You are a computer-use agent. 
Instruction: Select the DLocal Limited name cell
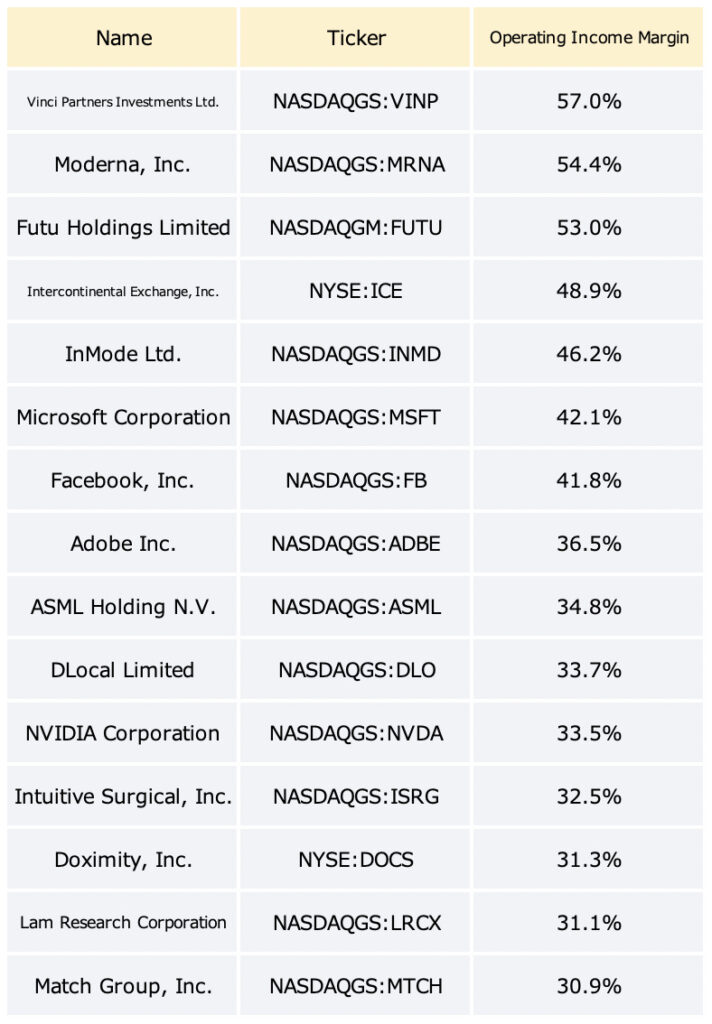(122, 670)
